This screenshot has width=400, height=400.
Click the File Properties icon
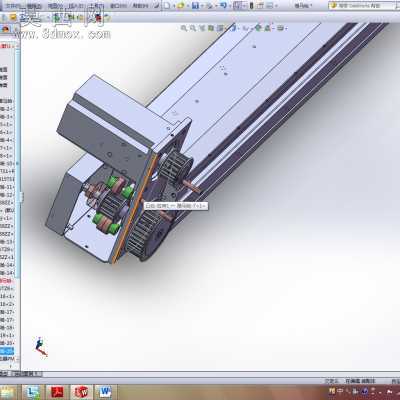pos(261,5)
